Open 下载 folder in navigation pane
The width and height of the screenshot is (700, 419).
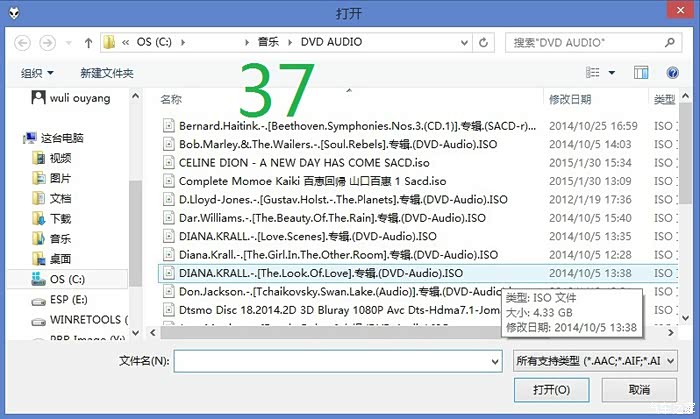pos(52,218)
